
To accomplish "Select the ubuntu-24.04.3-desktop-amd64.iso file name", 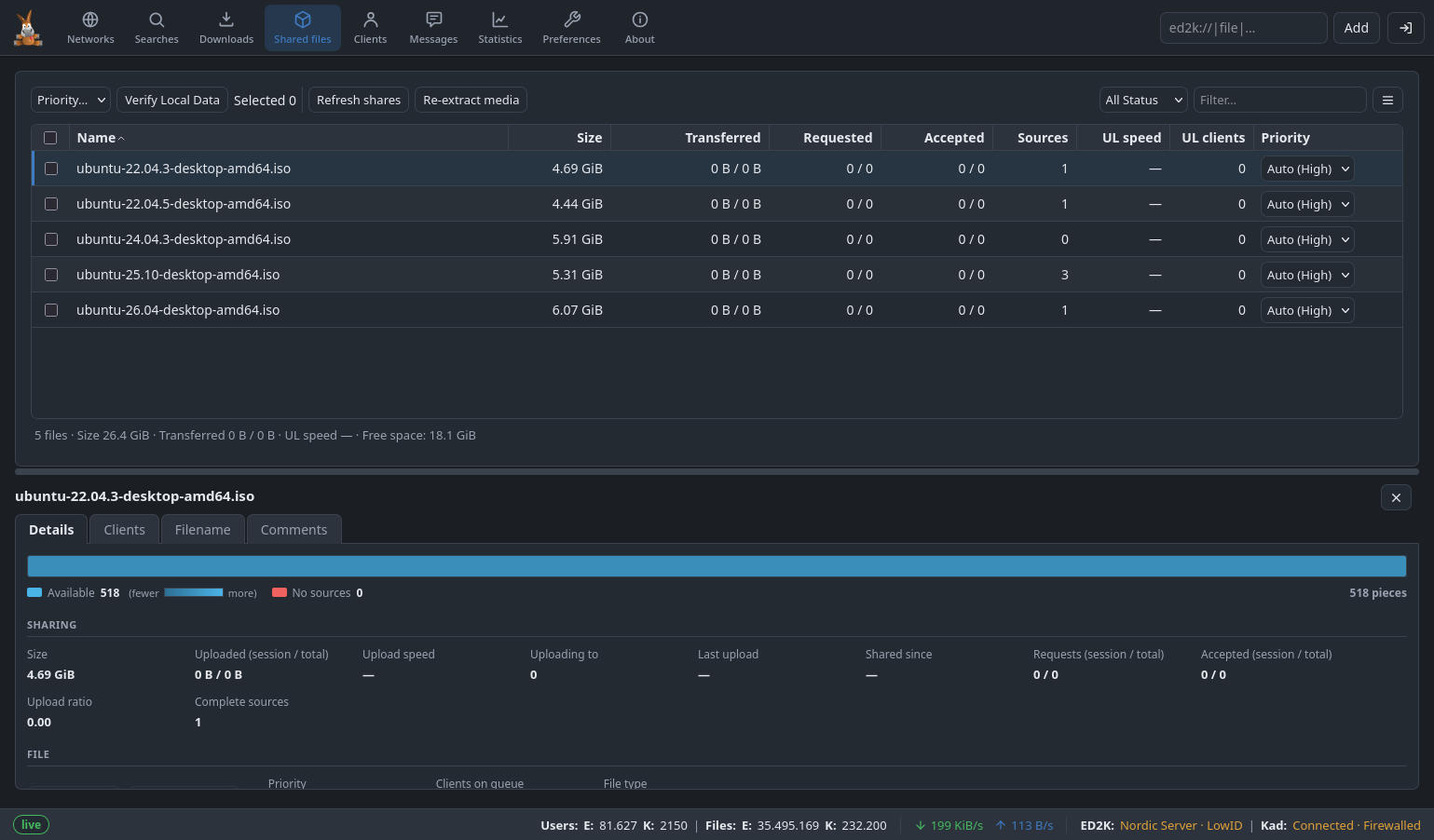I will 184,239.
